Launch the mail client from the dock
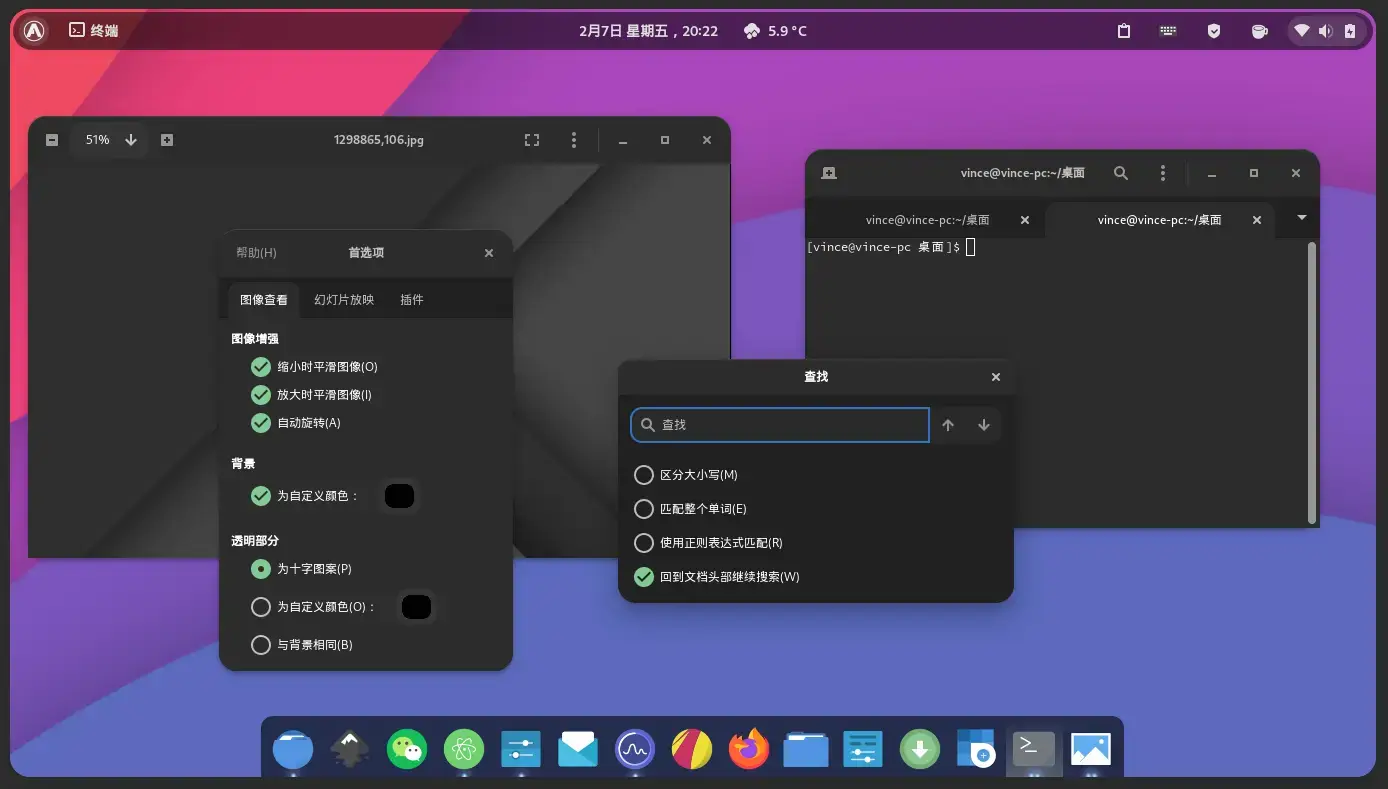The image size is (1388, 789). (577, 748)
